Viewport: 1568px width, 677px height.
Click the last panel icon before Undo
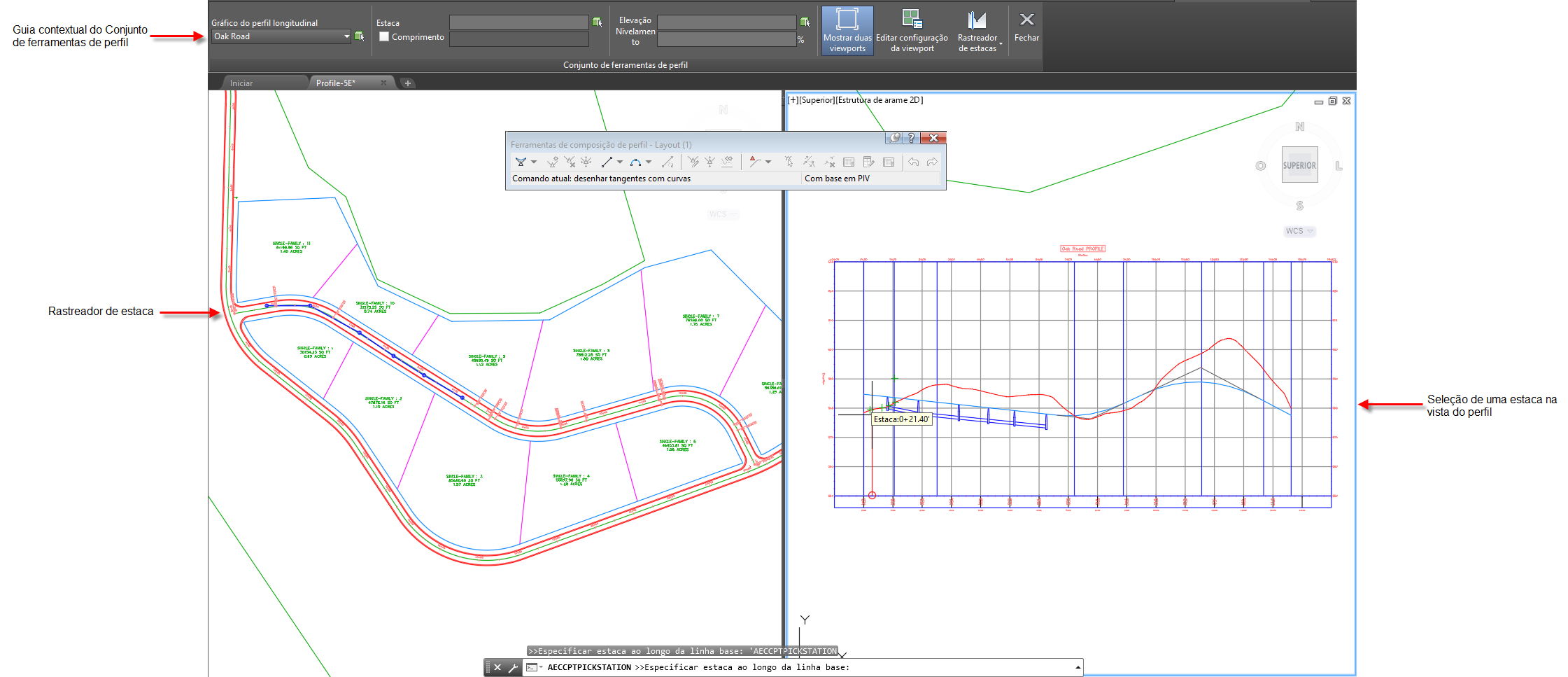[x=889, y=162]
